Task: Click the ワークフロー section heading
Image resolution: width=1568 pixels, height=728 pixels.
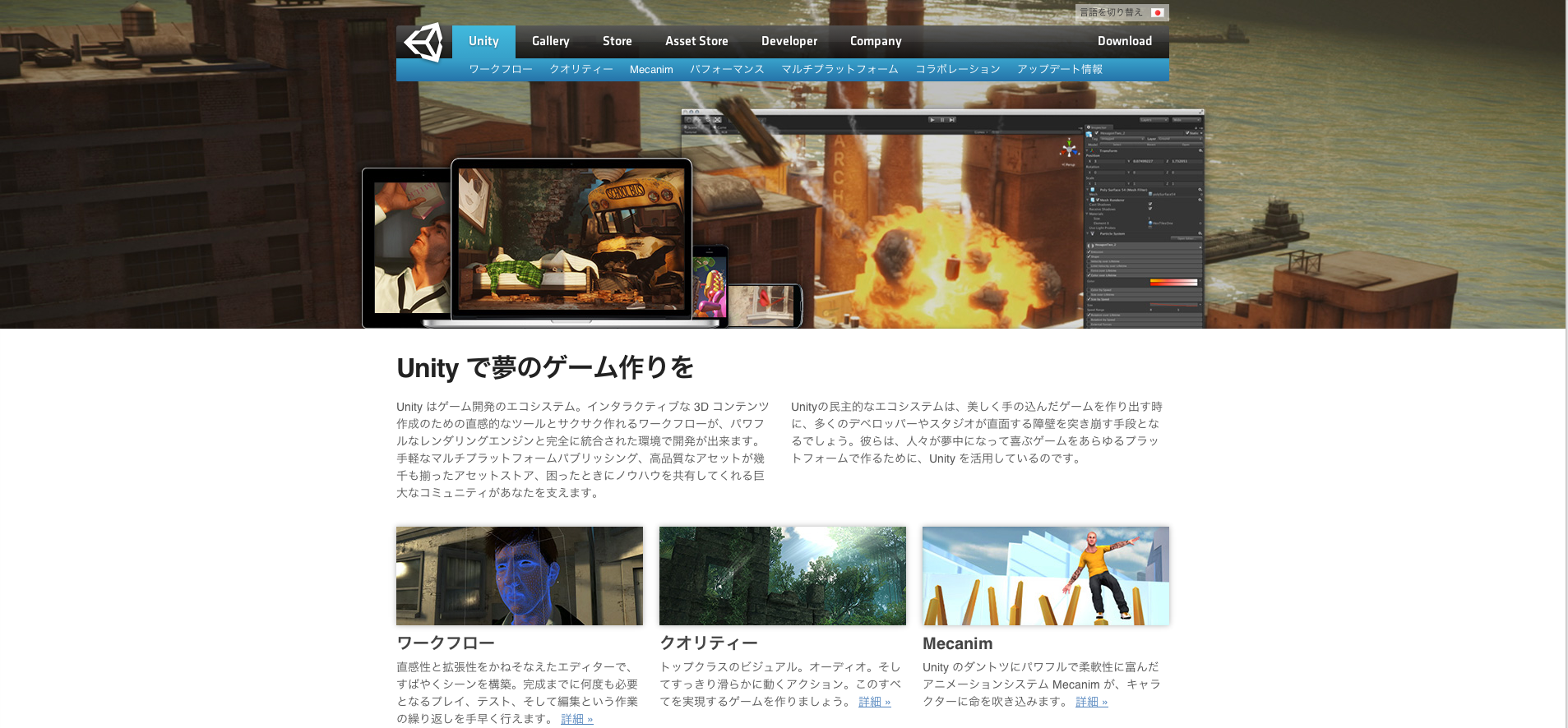Action: tap(446, 643)
